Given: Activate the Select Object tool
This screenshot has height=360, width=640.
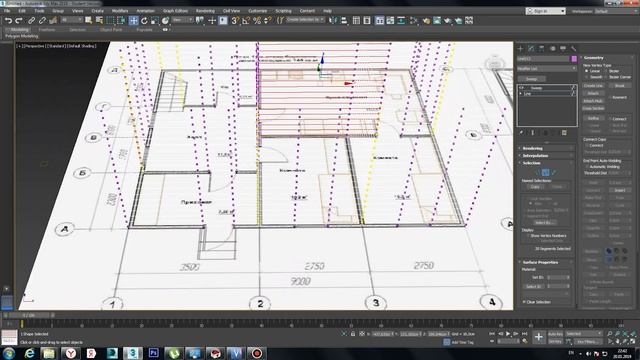Looking at the screenshot, I should [x=89, y=20].
